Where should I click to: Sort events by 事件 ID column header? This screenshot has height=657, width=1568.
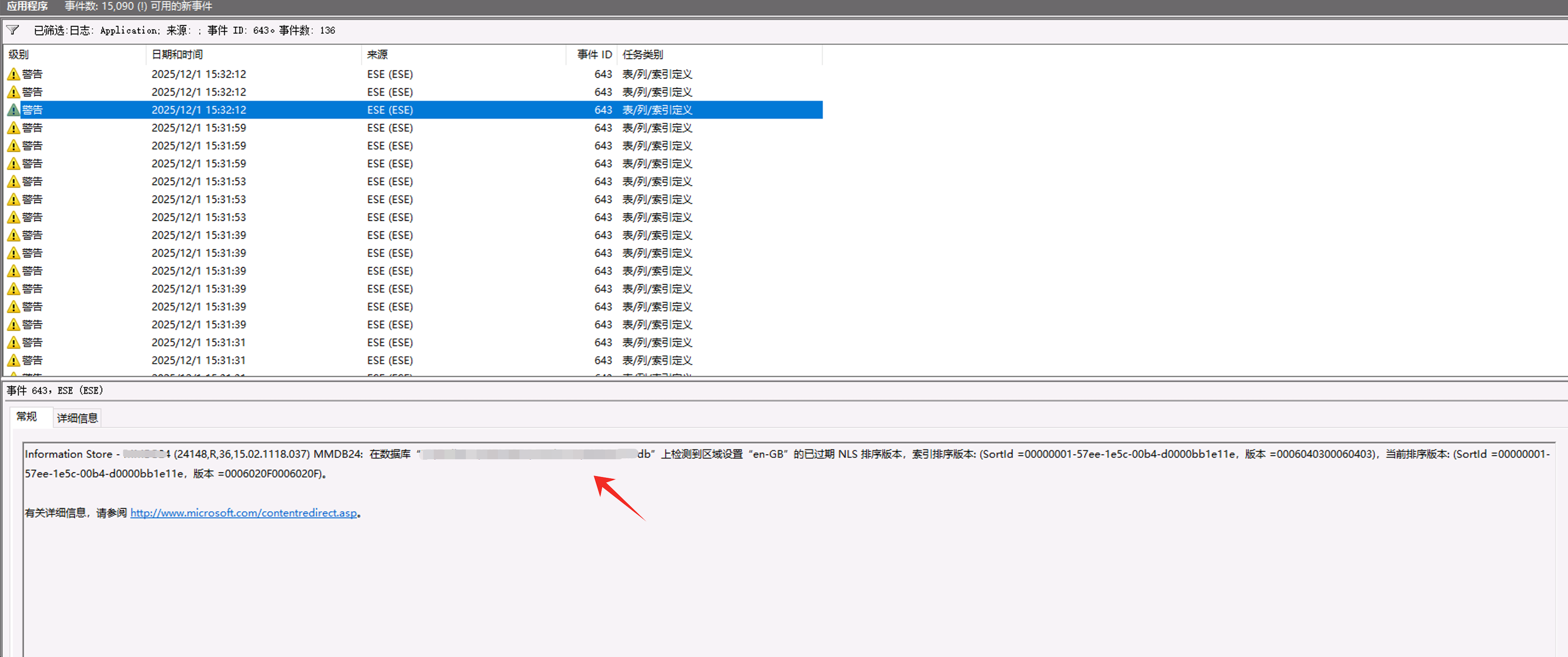tap(594, 55)
